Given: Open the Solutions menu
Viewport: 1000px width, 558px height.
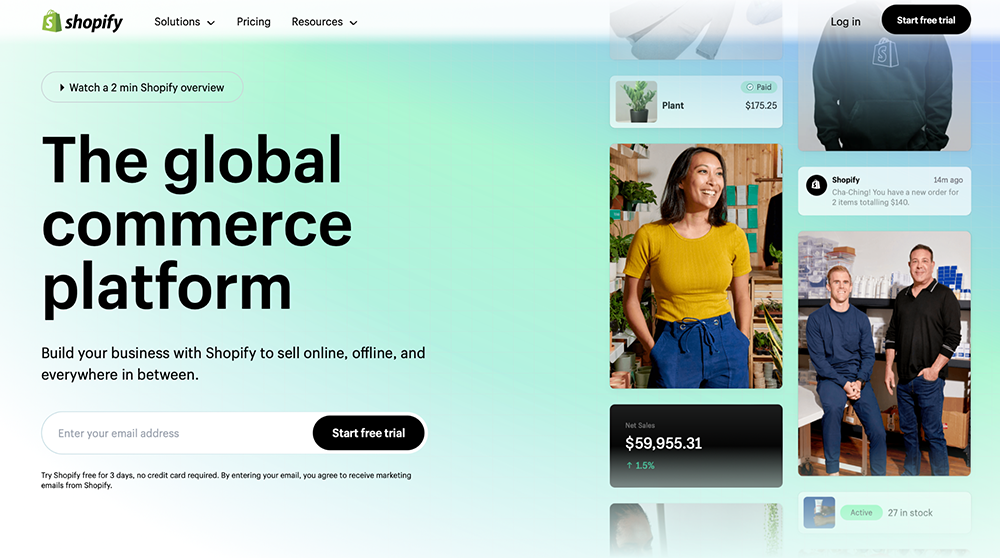Looking at the screenshot, I should tap(184, 22).
